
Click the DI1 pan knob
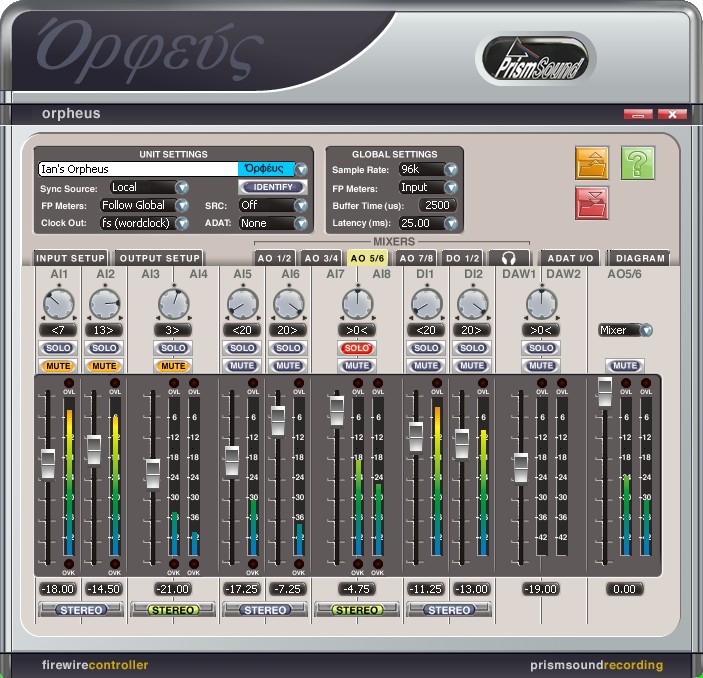point(426,304)
